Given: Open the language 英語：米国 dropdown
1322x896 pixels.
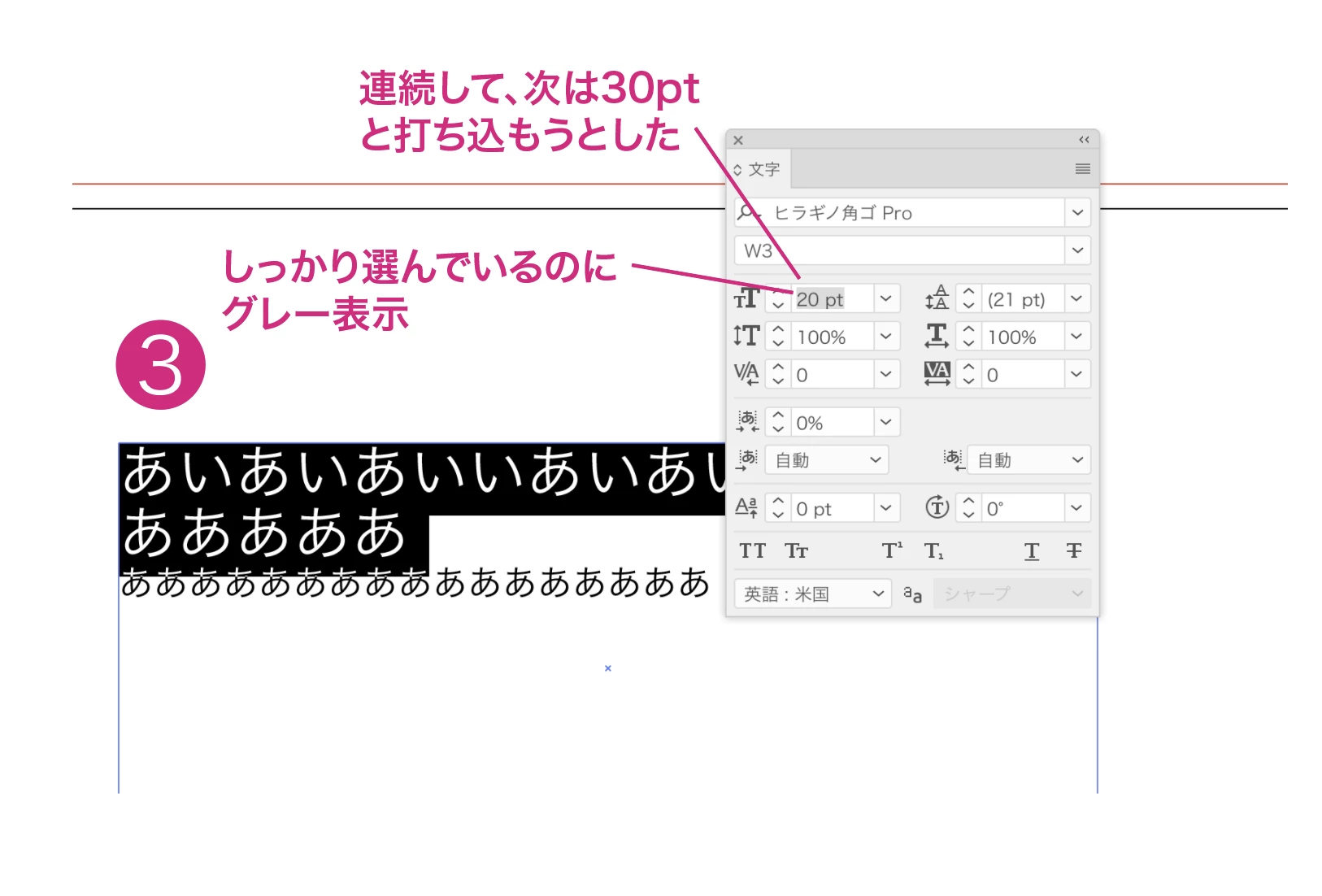Looking at the screenshot, I should coord(813,594).
